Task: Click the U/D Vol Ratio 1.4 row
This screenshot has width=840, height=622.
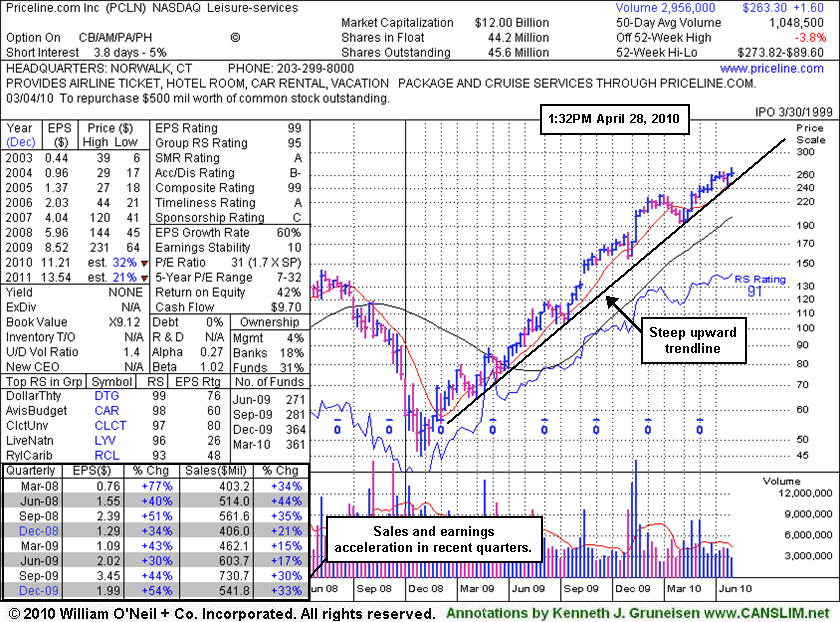Action: point(73,353)
